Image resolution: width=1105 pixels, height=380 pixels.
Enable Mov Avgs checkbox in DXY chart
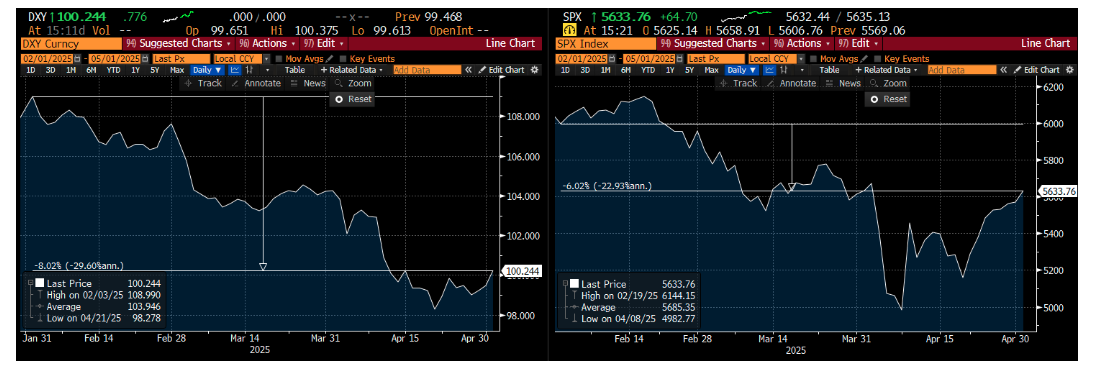(278, 59)
